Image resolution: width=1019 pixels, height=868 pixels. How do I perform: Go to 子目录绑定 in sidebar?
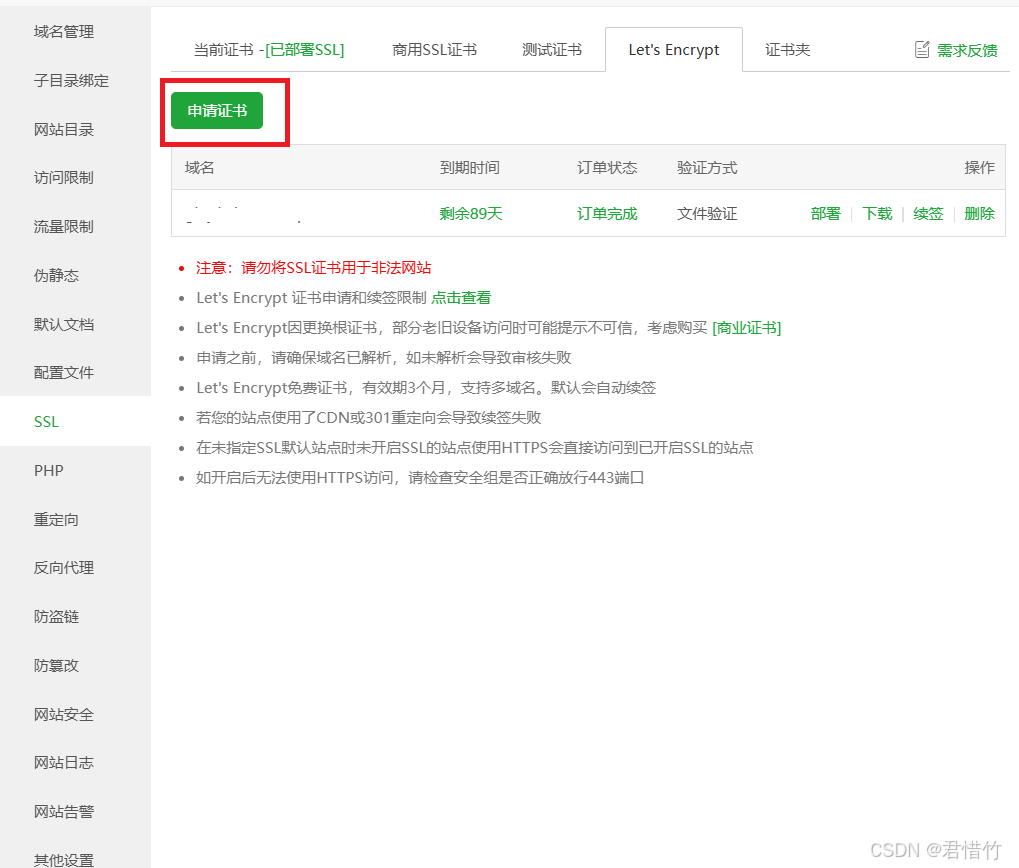71,81
